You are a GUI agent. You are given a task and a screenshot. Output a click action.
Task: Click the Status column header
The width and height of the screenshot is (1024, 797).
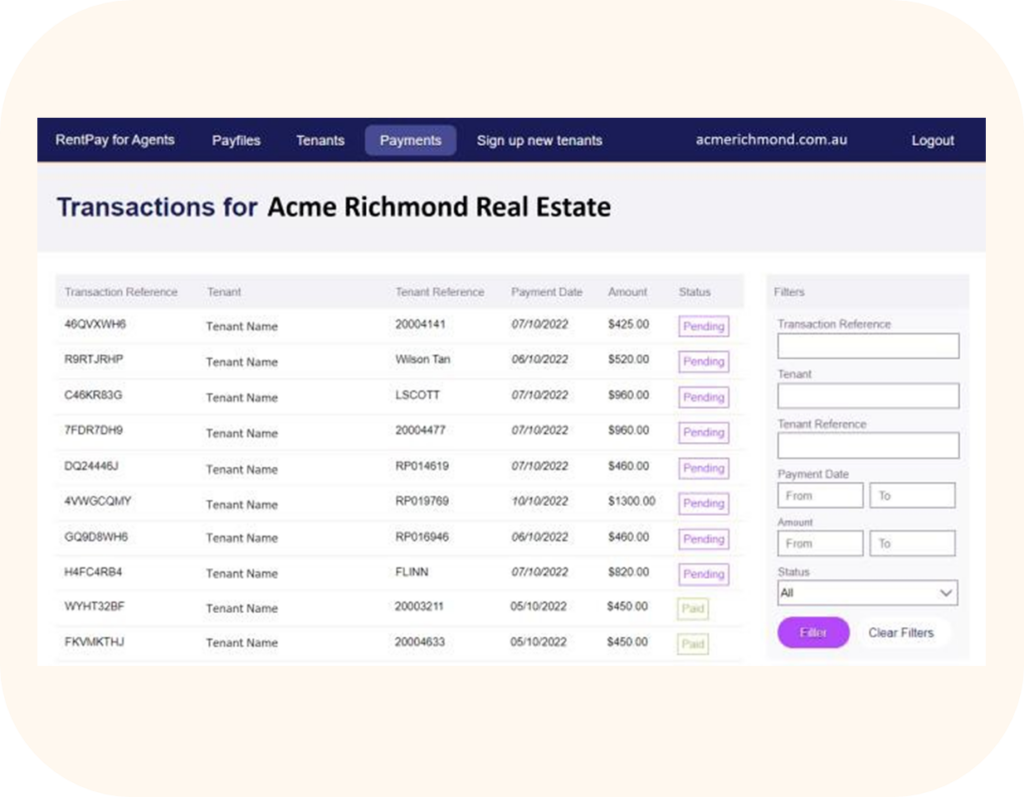[x=694, y=292]
